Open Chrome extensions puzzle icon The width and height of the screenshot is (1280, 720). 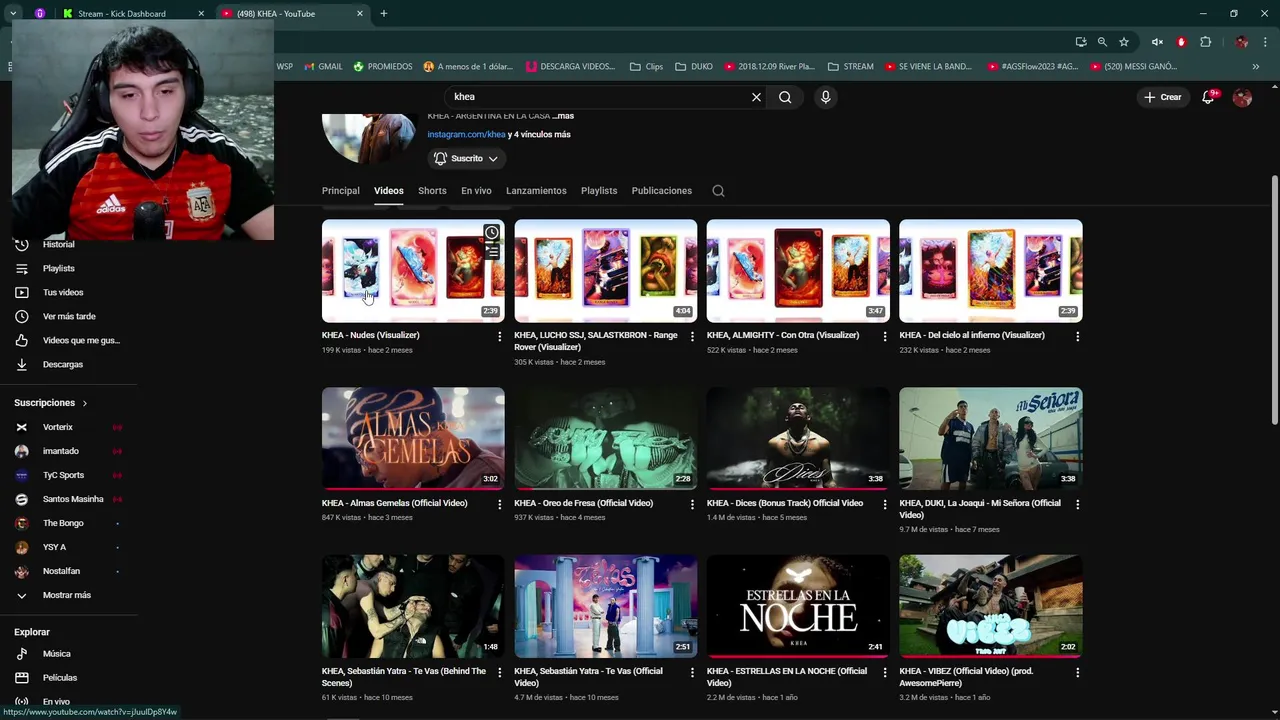point(1205,42)
